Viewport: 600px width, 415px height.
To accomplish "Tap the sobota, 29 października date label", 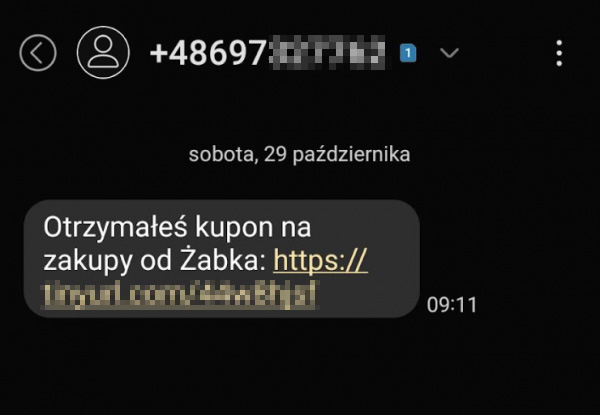I will point(300,155).
